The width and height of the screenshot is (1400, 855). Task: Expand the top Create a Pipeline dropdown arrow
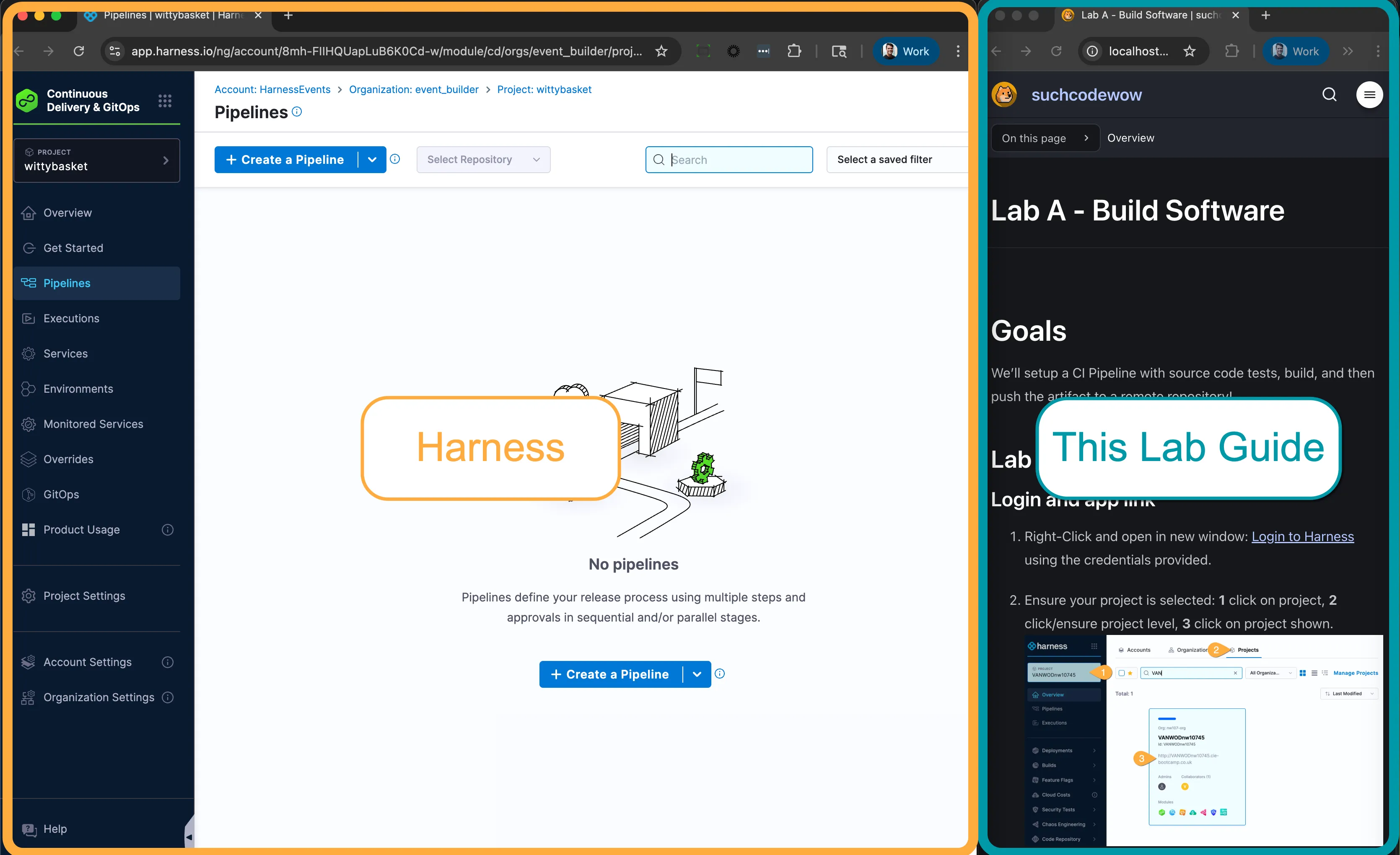372,160
